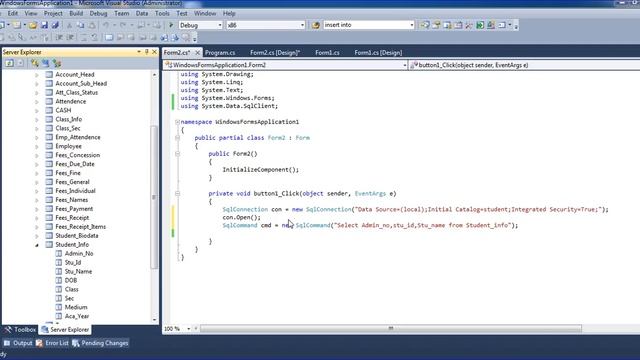The image size is (640, 360).
Task: Click Connect to Server icon
Action: point(46,63)
